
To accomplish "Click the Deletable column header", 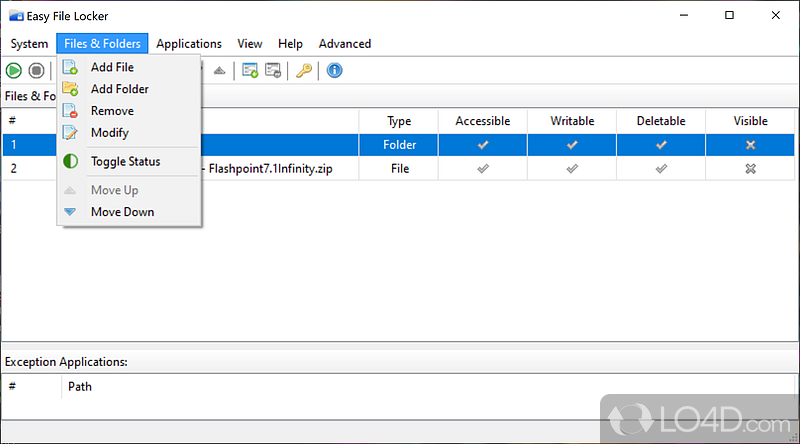I will point(661,121).
